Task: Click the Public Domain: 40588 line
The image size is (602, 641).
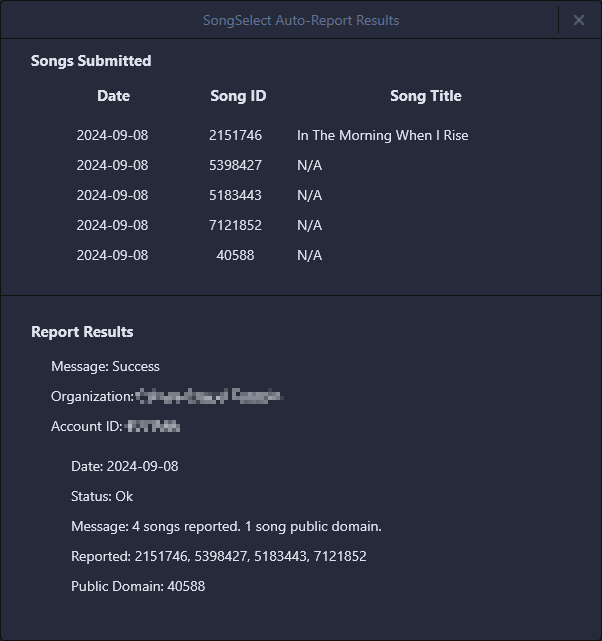Action: 138,586
